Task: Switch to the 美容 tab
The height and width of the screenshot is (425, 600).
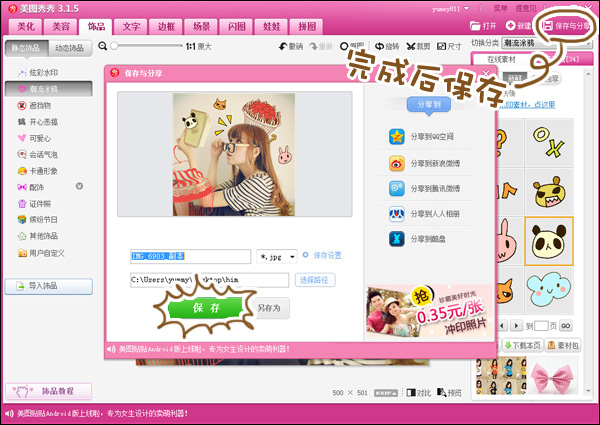Action: (61, 26)
